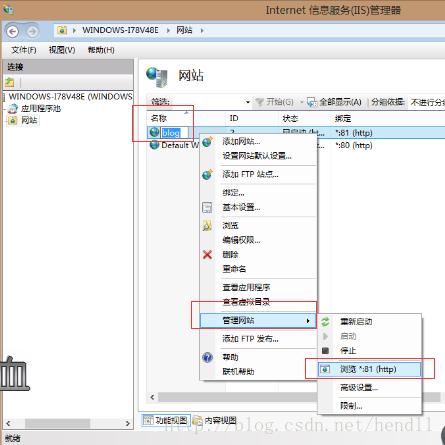Viewport: 445px width, 445px height.
Task: Open the 筛选 filter dropdown arrow
Action: [x=248, y=102]
